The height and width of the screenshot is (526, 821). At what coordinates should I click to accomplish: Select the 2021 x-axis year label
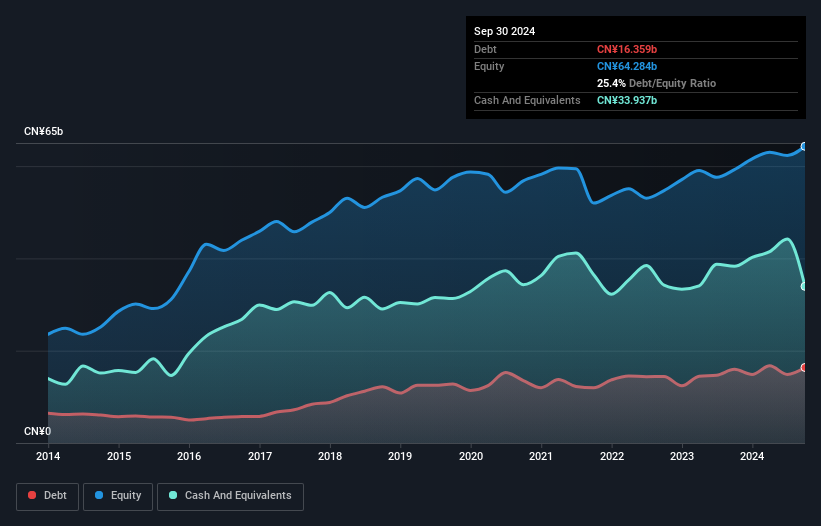541,456
